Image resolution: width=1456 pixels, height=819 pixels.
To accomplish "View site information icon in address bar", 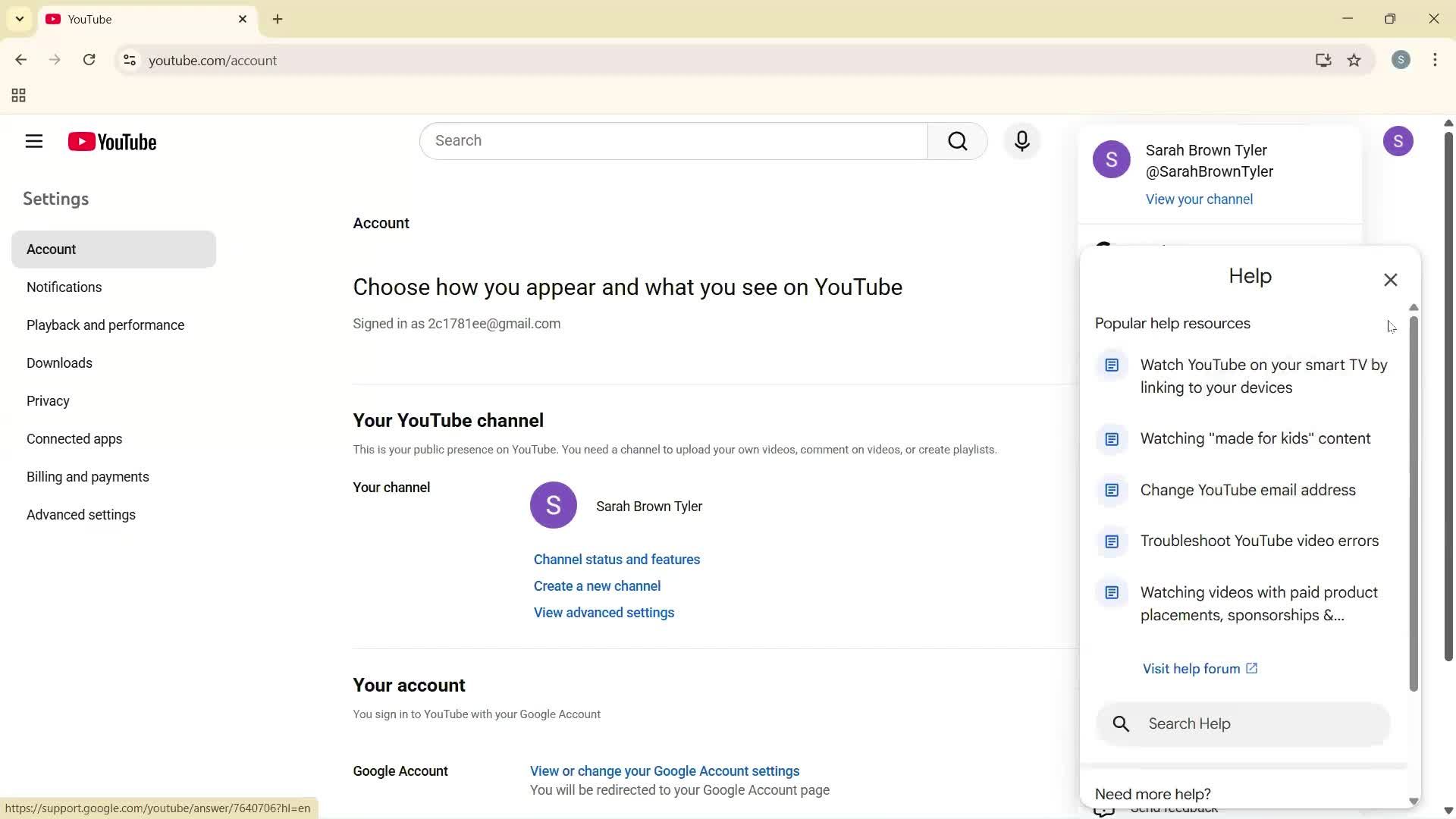I will (129, 60).
